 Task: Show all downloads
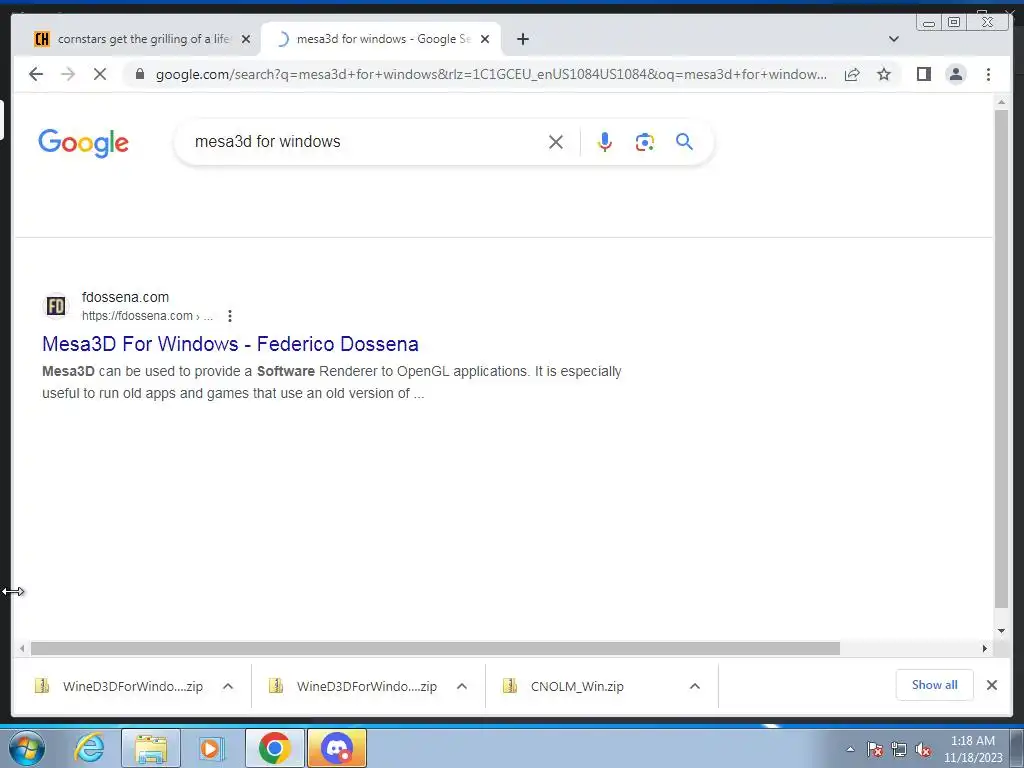935,685
